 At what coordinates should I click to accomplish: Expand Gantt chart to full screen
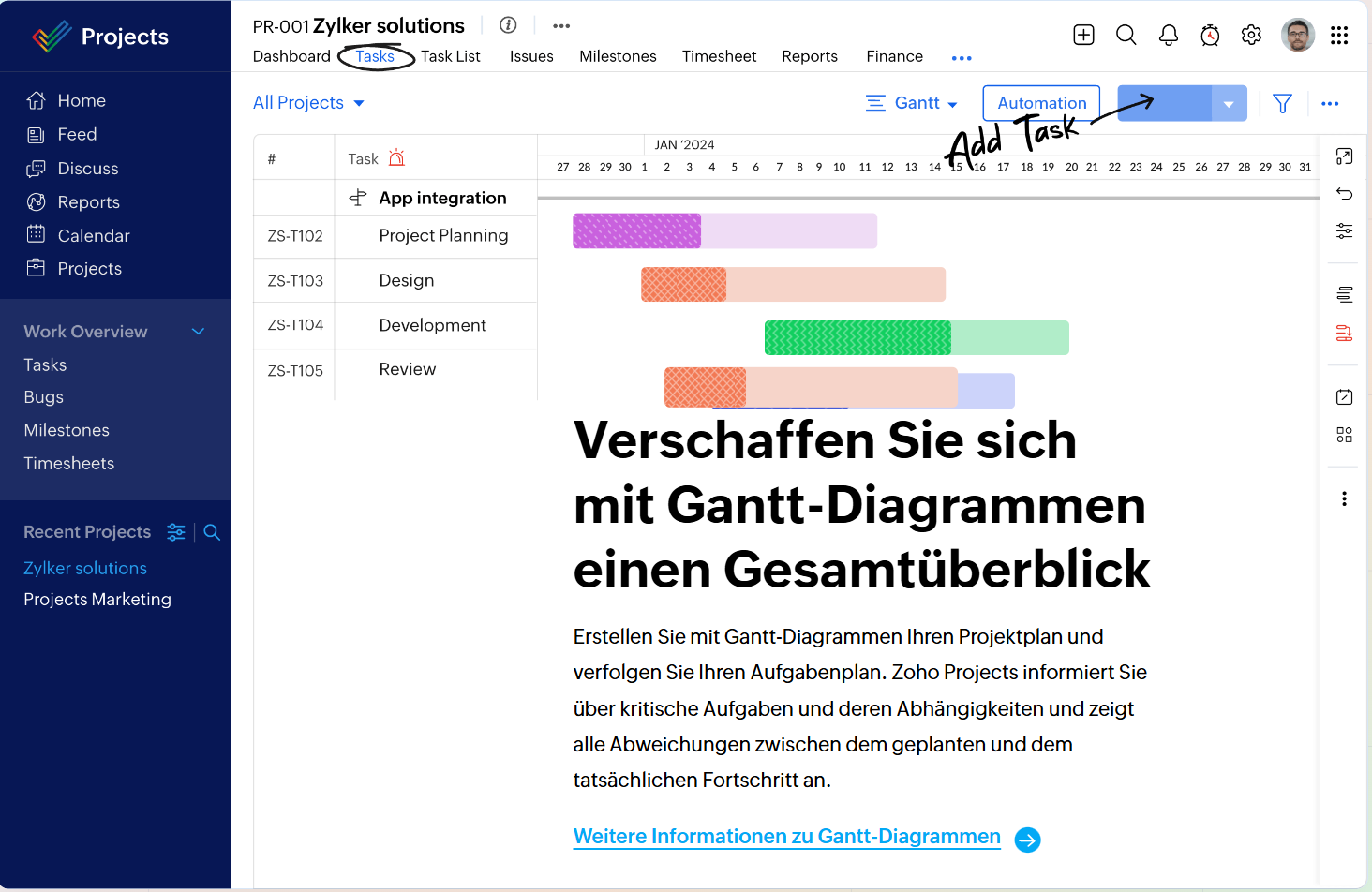tap(1344, 156)
